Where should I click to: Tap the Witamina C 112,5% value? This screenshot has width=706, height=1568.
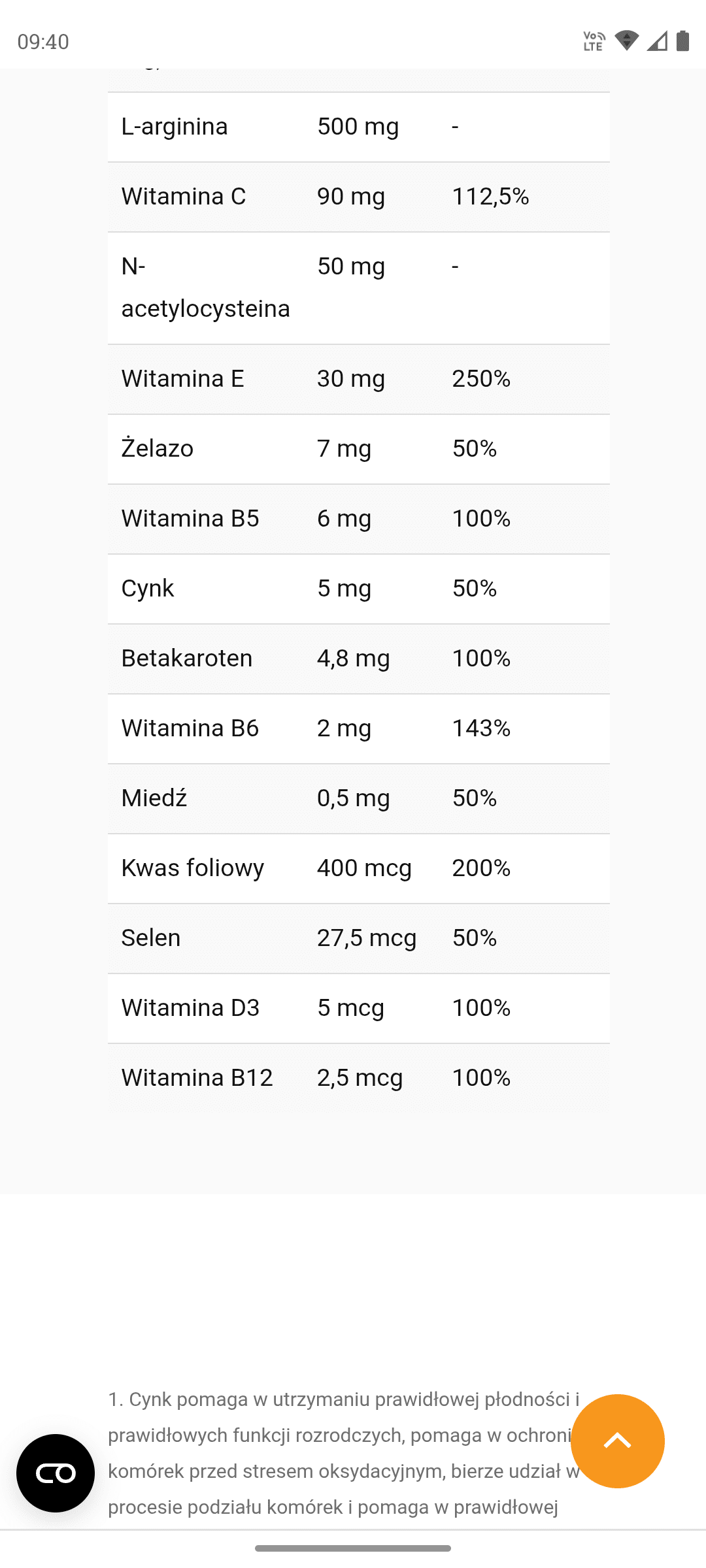(x=490, y=196)
